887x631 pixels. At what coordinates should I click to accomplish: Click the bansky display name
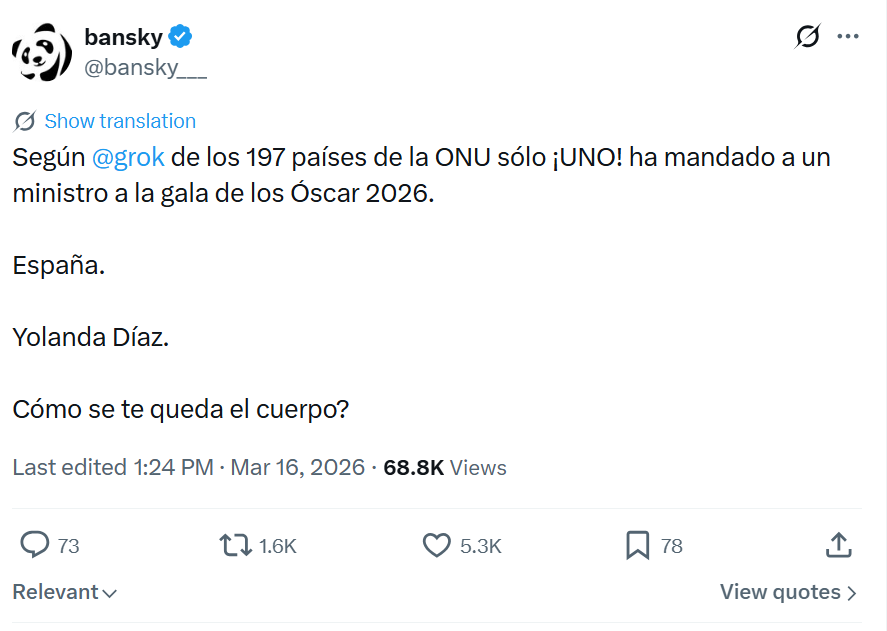point(123,38)
